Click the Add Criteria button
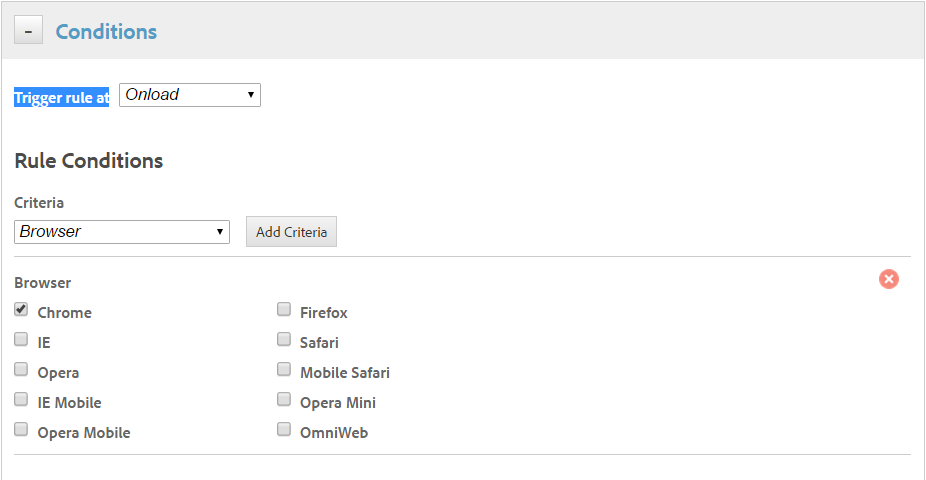This screenshot has height=480, width=926. (x=291, y=232)
